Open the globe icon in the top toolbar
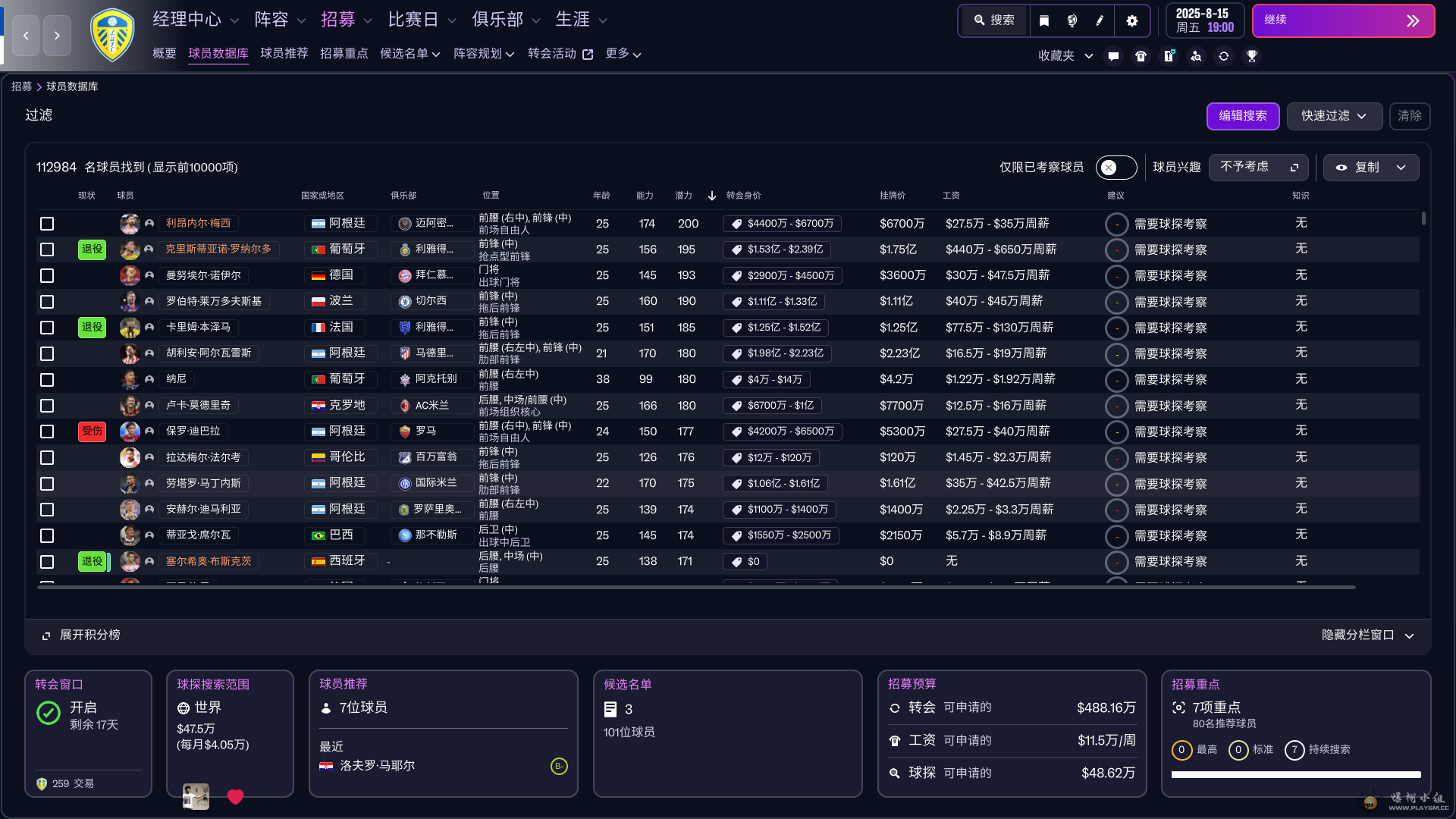 click(x=1072, y=20)
